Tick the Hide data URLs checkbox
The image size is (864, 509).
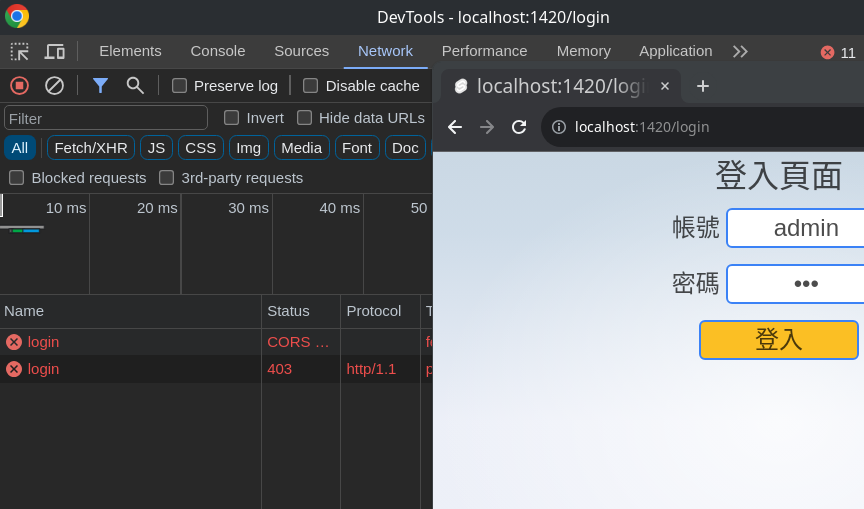pos(305,117)
